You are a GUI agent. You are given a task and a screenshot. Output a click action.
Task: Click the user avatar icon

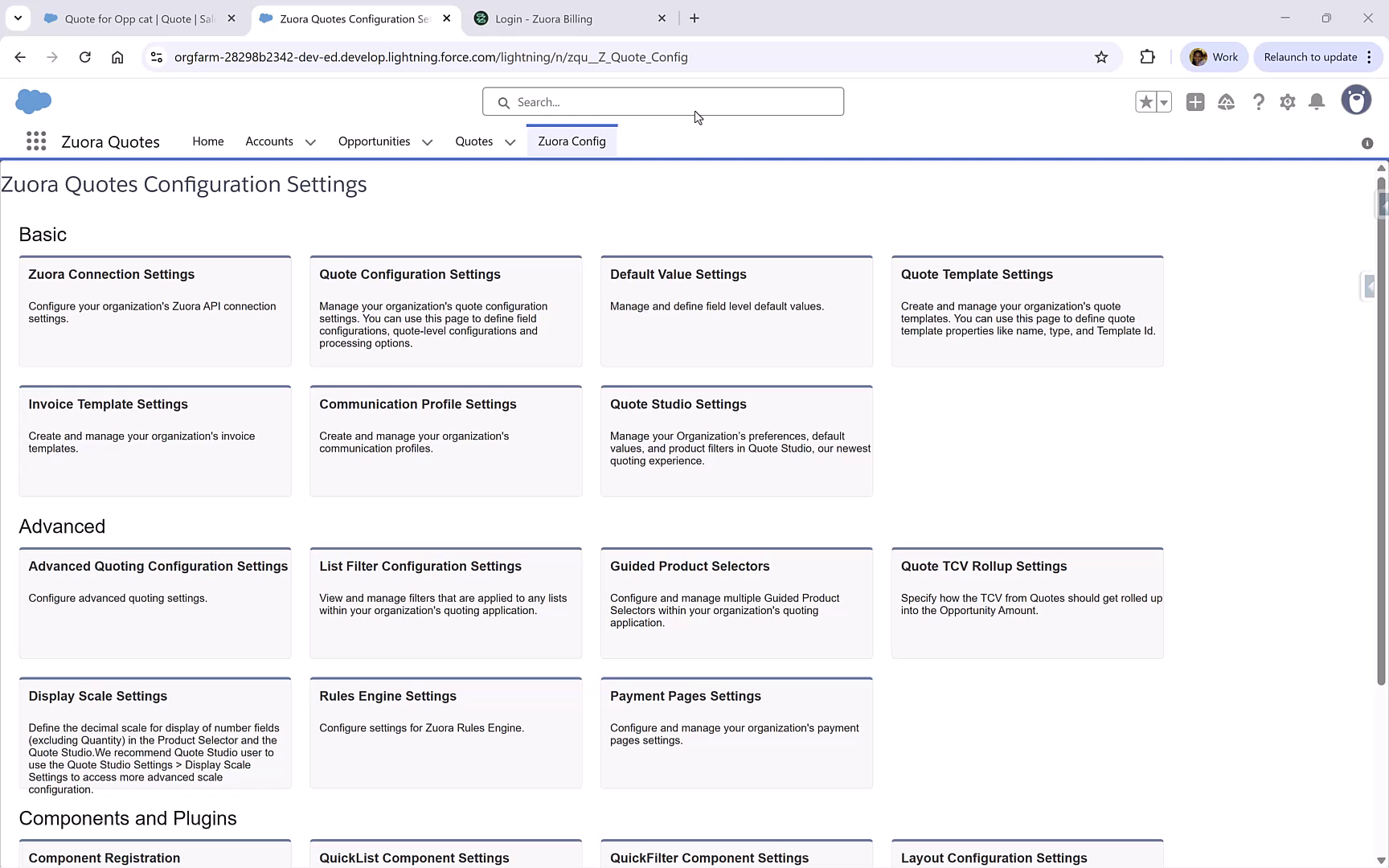1357,100
